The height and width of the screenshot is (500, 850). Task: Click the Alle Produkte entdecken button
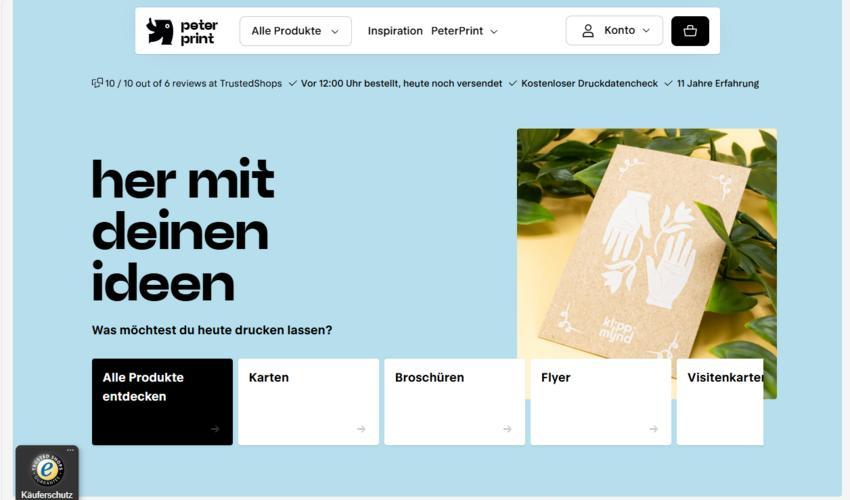(x=162, y=402)
